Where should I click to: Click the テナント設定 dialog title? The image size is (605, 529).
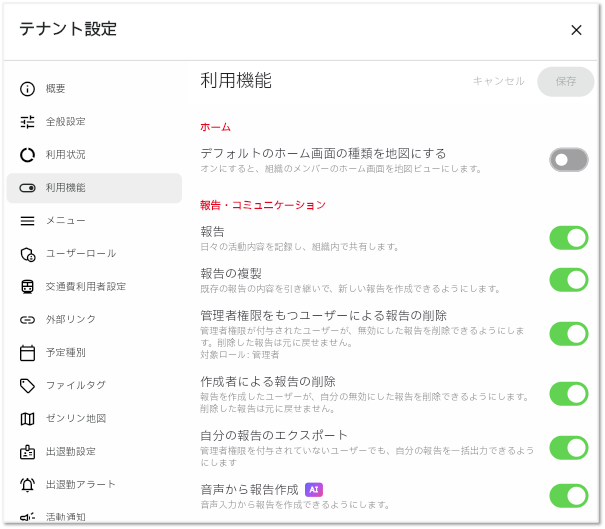68,29
